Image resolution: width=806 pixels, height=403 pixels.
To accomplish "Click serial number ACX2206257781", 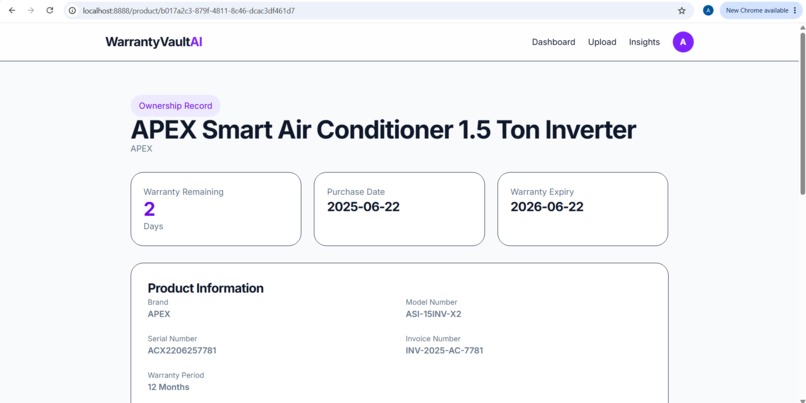I will tap(182, 351).
